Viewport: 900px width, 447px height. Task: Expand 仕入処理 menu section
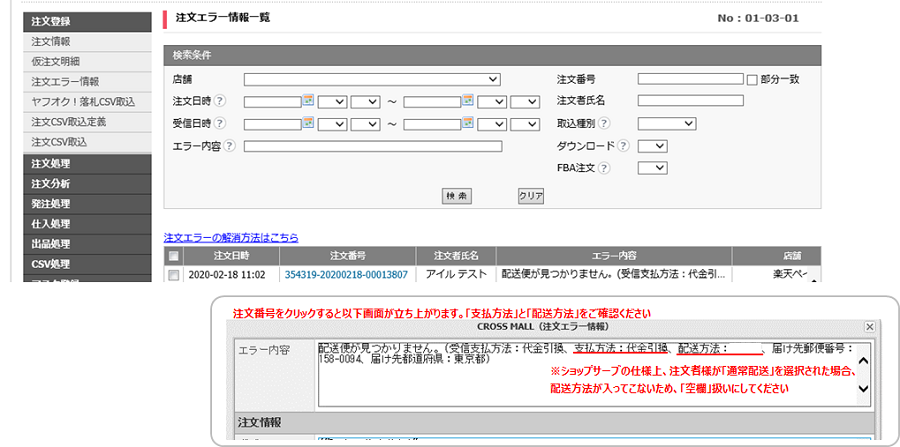click(87, 224)
